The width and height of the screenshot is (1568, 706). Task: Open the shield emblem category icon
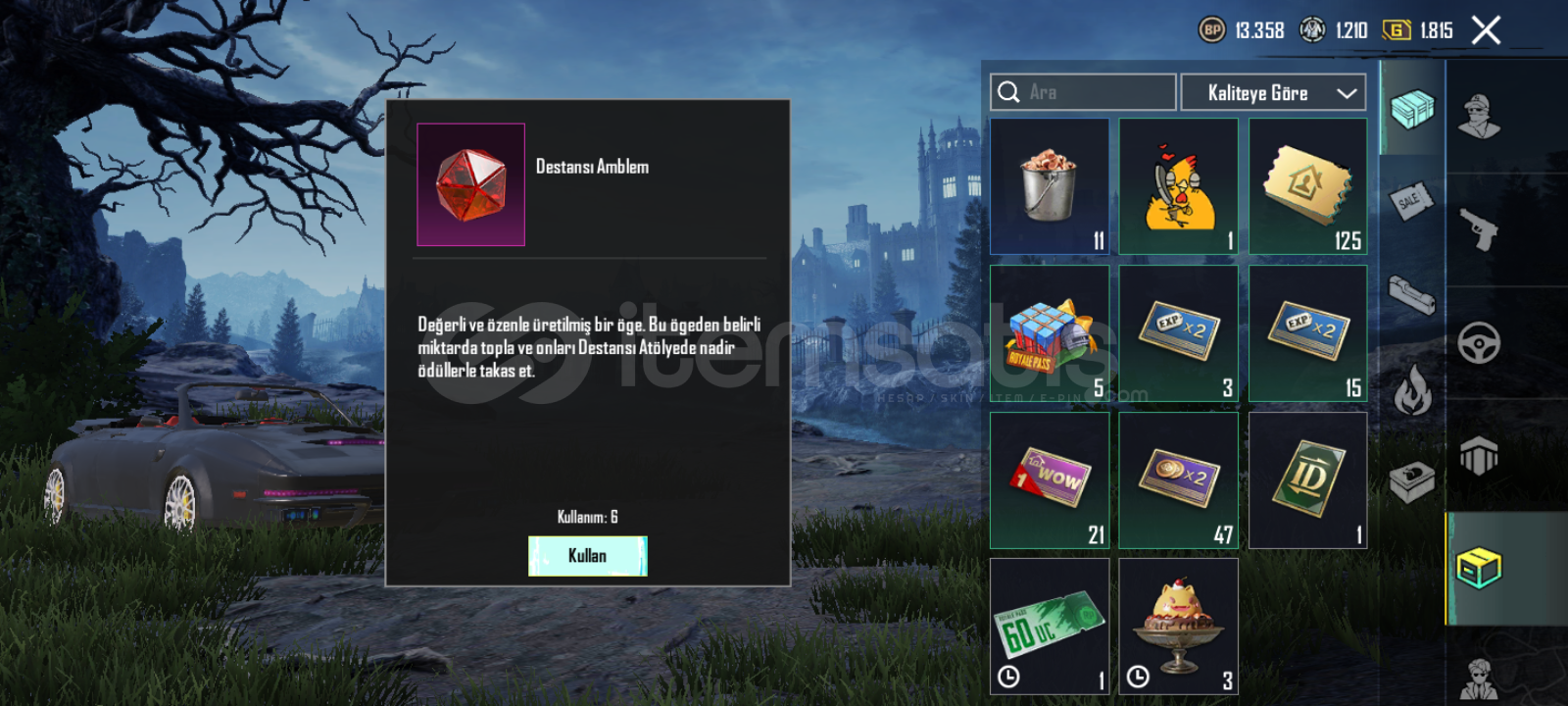[x=1479, y=456]
